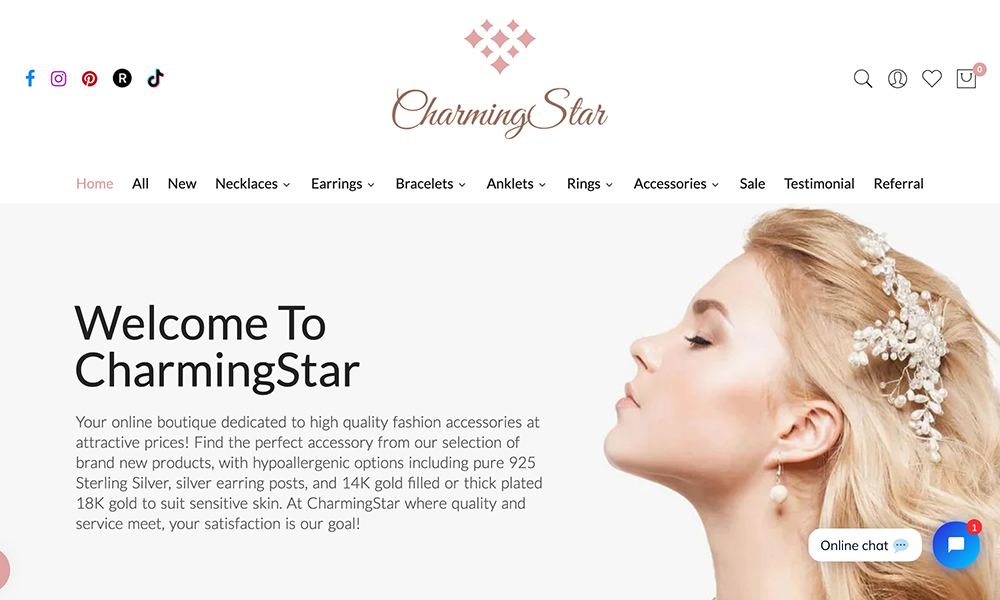Go to the Sale menu item
Screen dimensions: 1000x600
(752, 184)
